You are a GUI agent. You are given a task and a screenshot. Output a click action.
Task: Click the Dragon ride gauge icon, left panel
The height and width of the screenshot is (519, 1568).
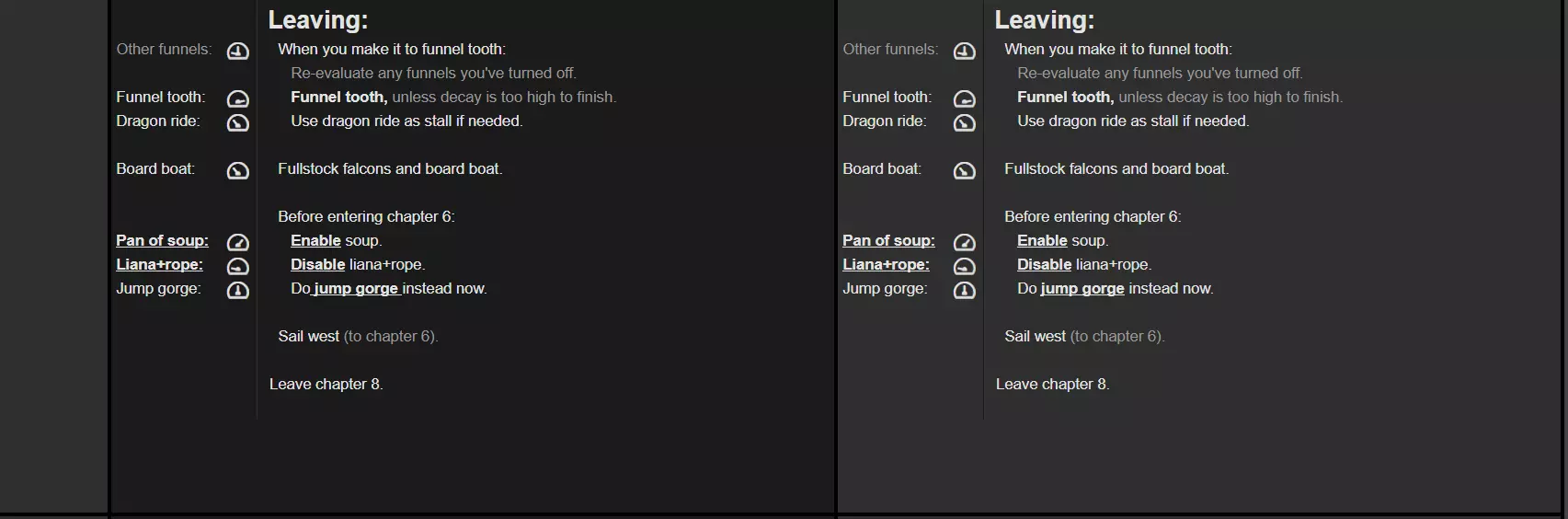pos(237,123)
